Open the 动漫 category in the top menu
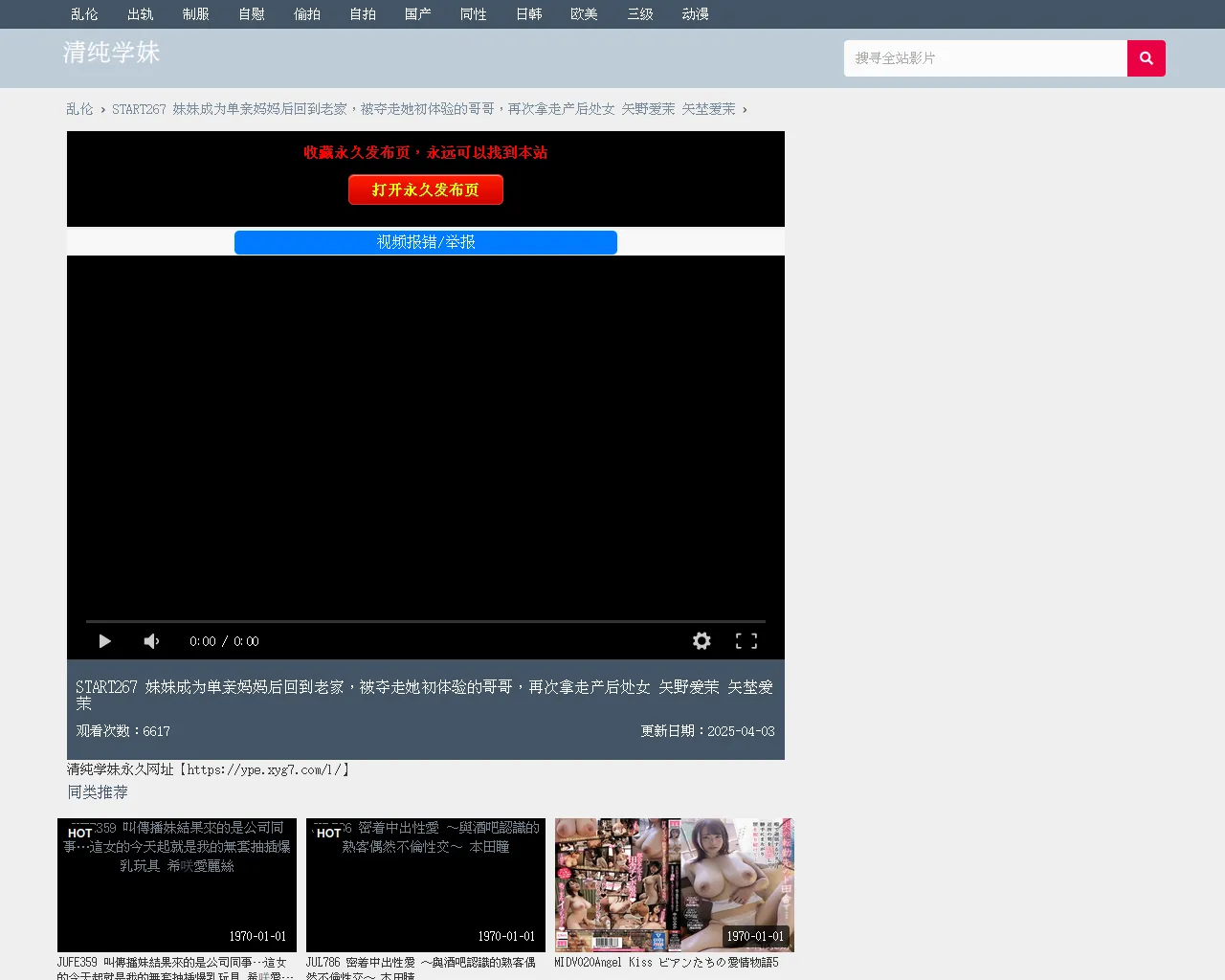The height and width of the screenshot is (980, 1225). (x=696, y=14)
